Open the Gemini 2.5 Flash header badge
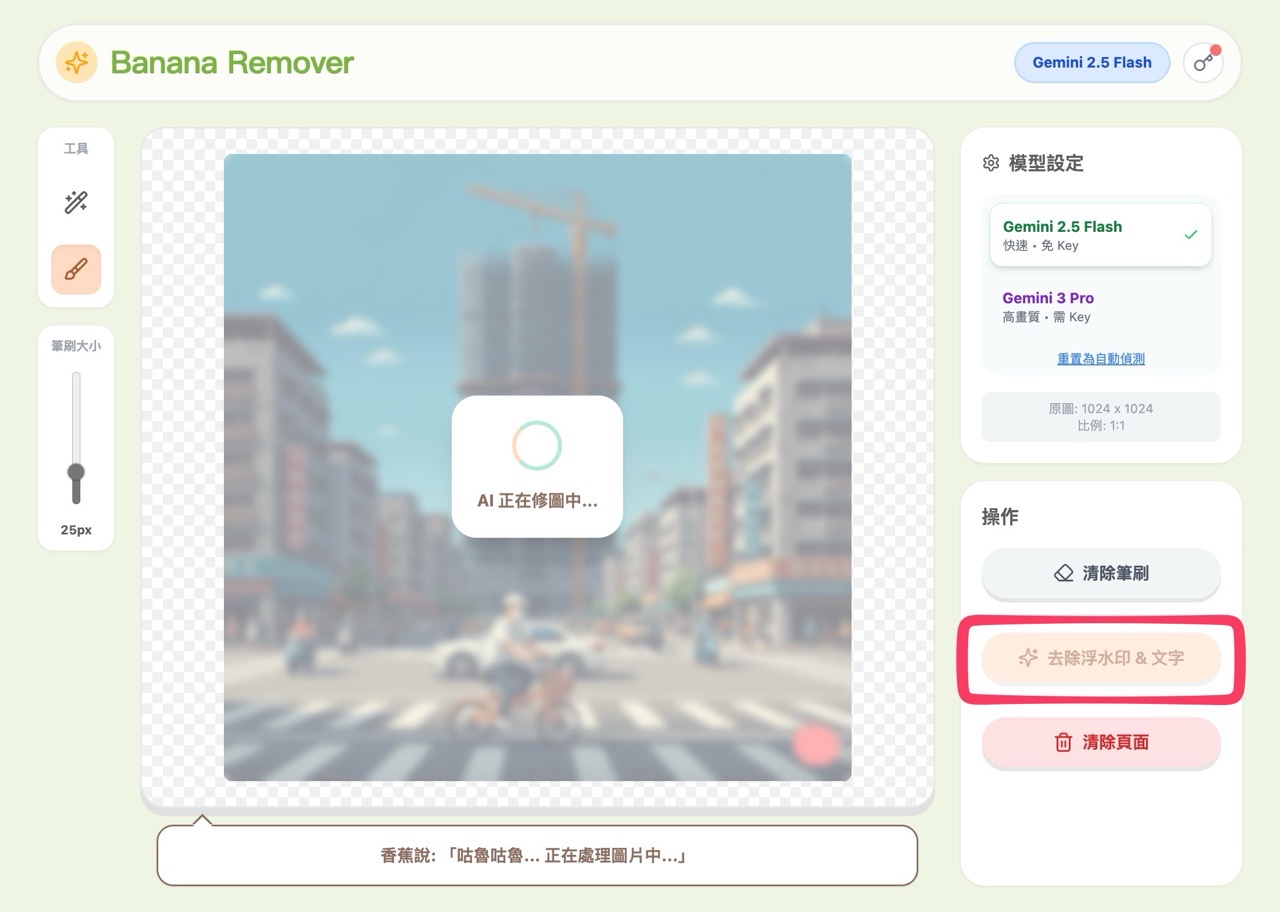 coord(1091,62)
